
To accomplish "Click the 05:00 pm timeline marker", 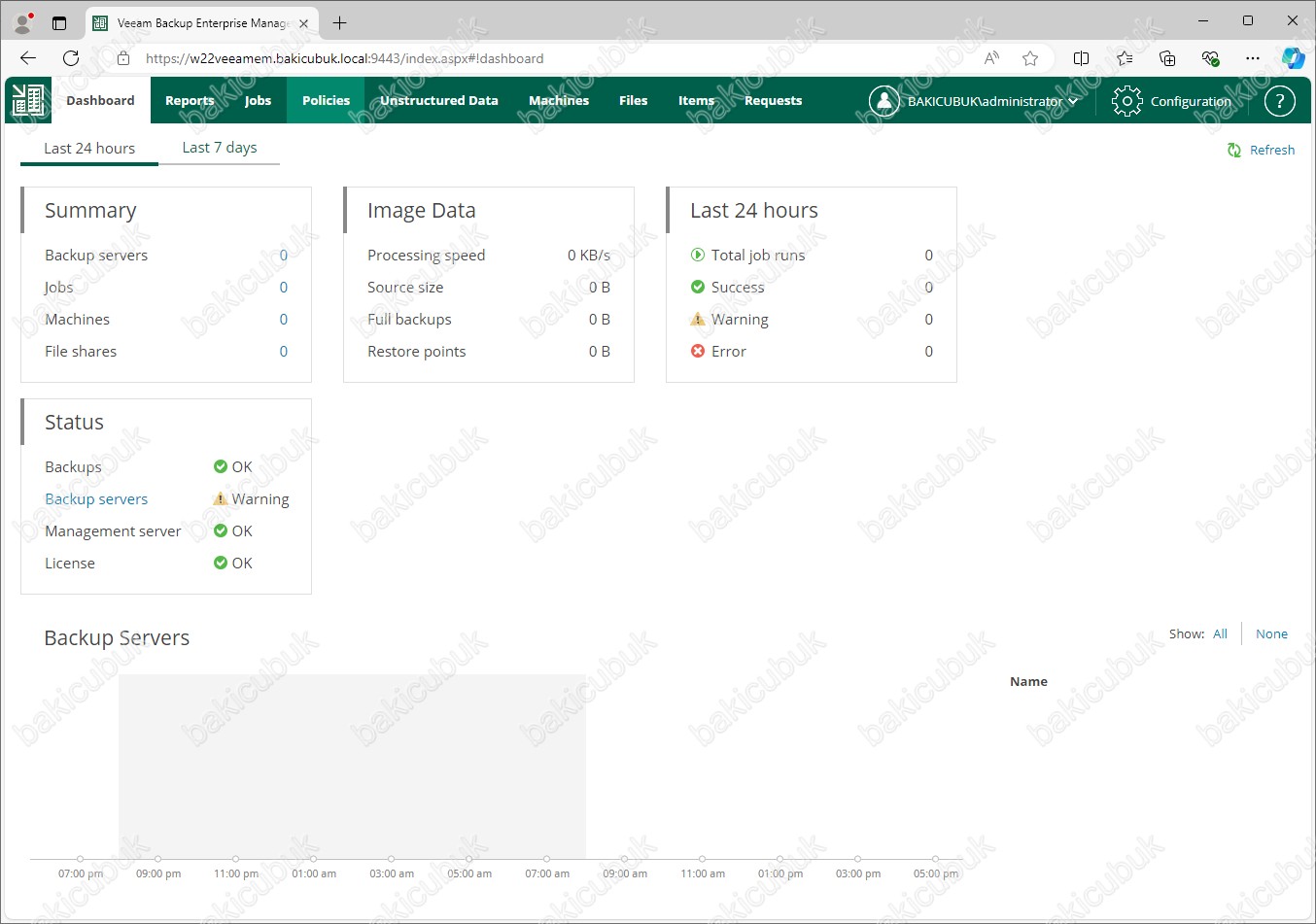I will (x=935, y=859).
